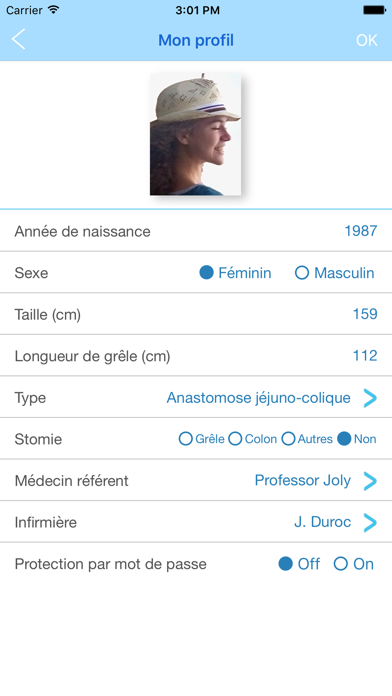392x696 pixels.
Task: Select the Féminin radio button
Action: 206,273
